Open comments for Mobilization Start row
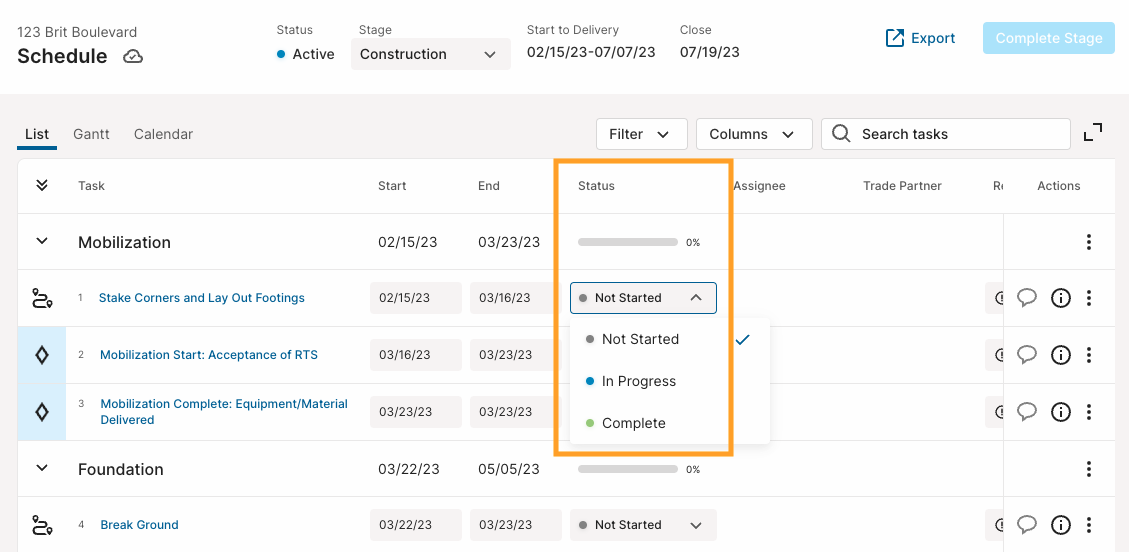This screenshot has width=1129, height=552. (x=1027, y=354)
